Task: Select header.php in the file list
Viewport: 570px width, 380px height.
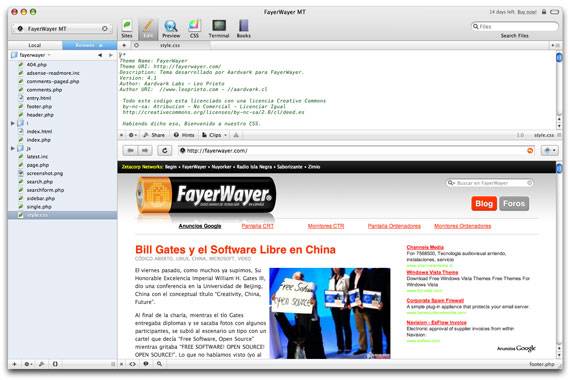Action: click(40, 115)
